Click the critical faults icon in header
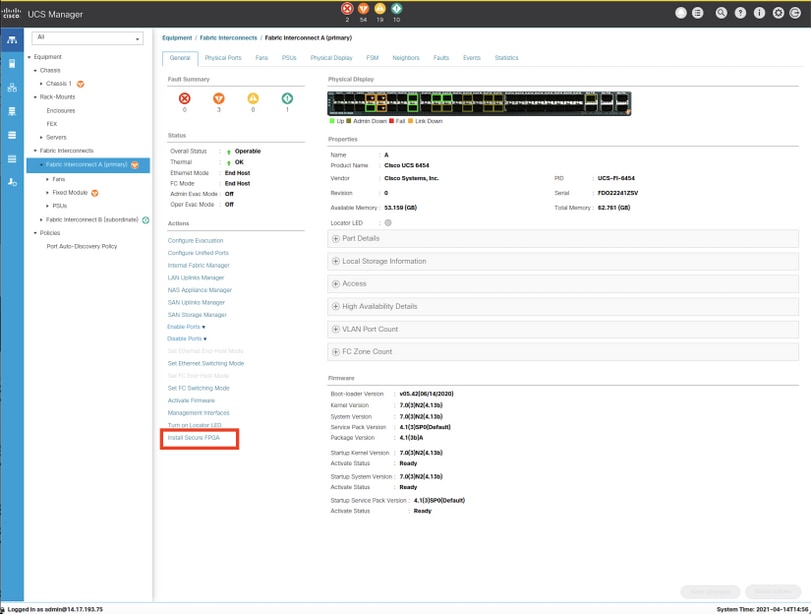 [x=347, y=9]
